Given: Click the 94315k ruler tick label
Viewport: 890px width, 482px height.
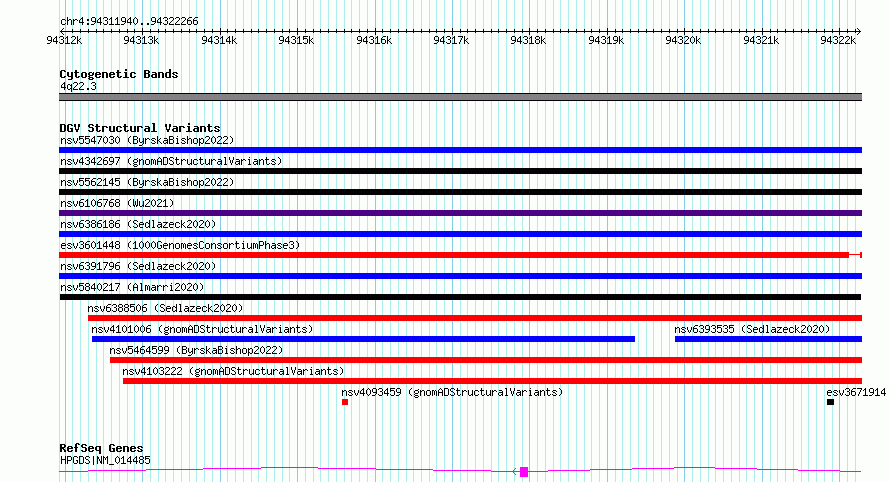Looking at the screenshot, I should point(296,40).
